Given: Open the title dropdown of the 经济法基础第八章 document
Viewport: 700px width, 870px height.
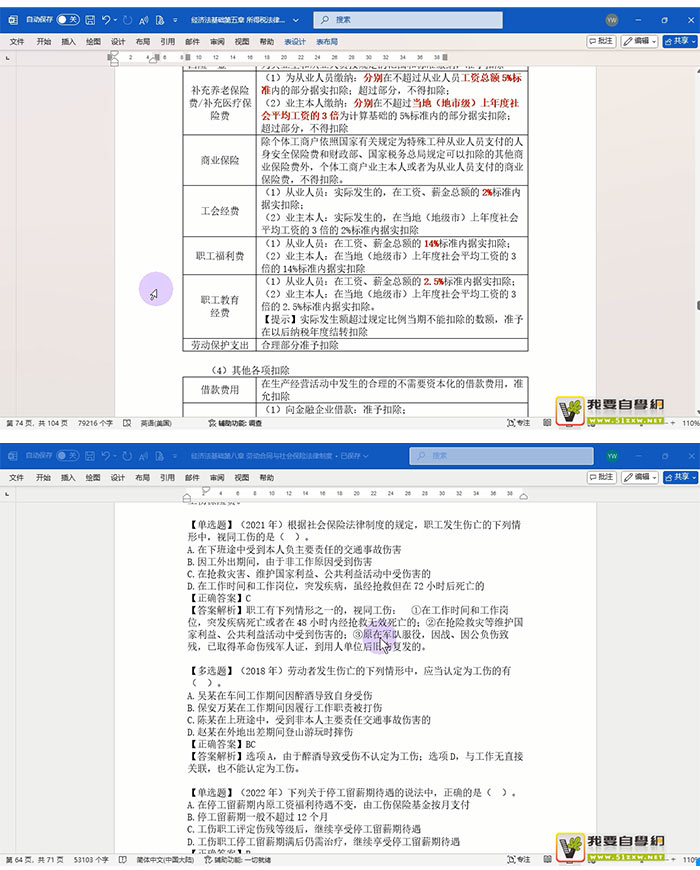Looking at the screenshot, I should click(366, 456).
